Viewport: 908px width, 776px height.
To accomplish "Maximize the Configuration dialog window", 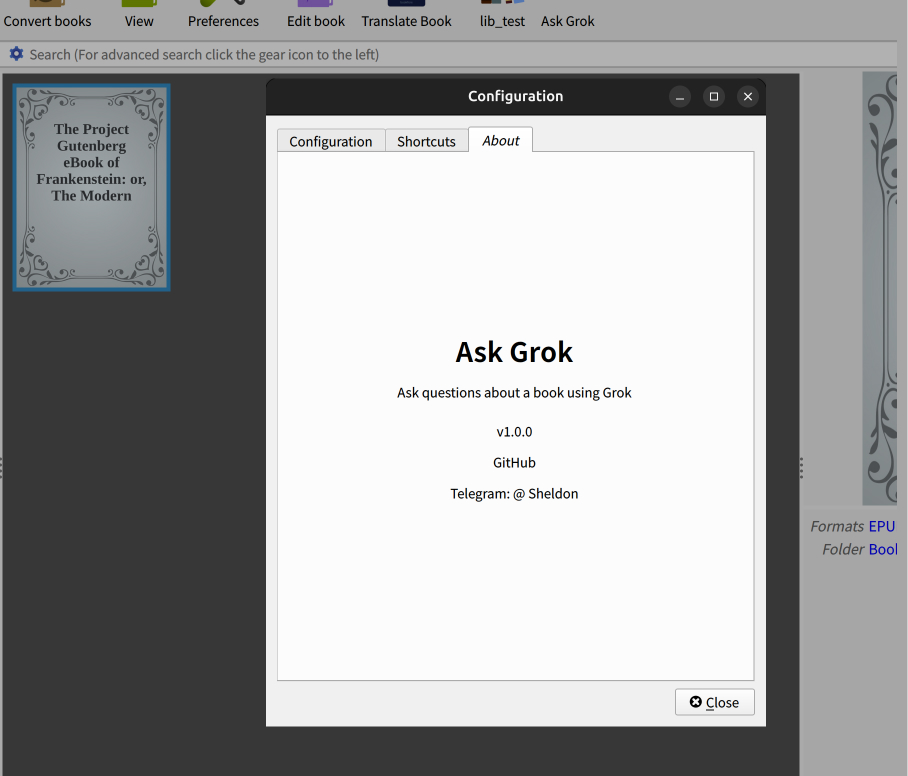I will [714, 97].
